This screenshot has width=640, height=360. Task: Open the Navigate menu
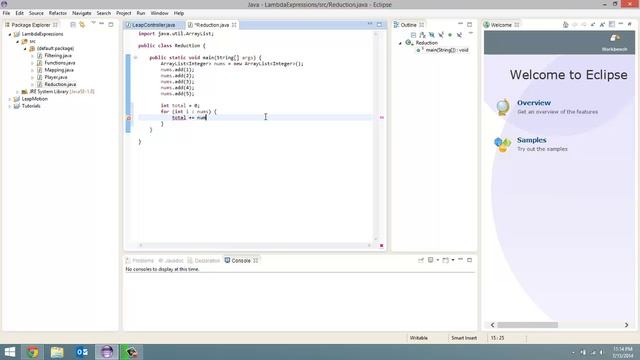(82, 13)
